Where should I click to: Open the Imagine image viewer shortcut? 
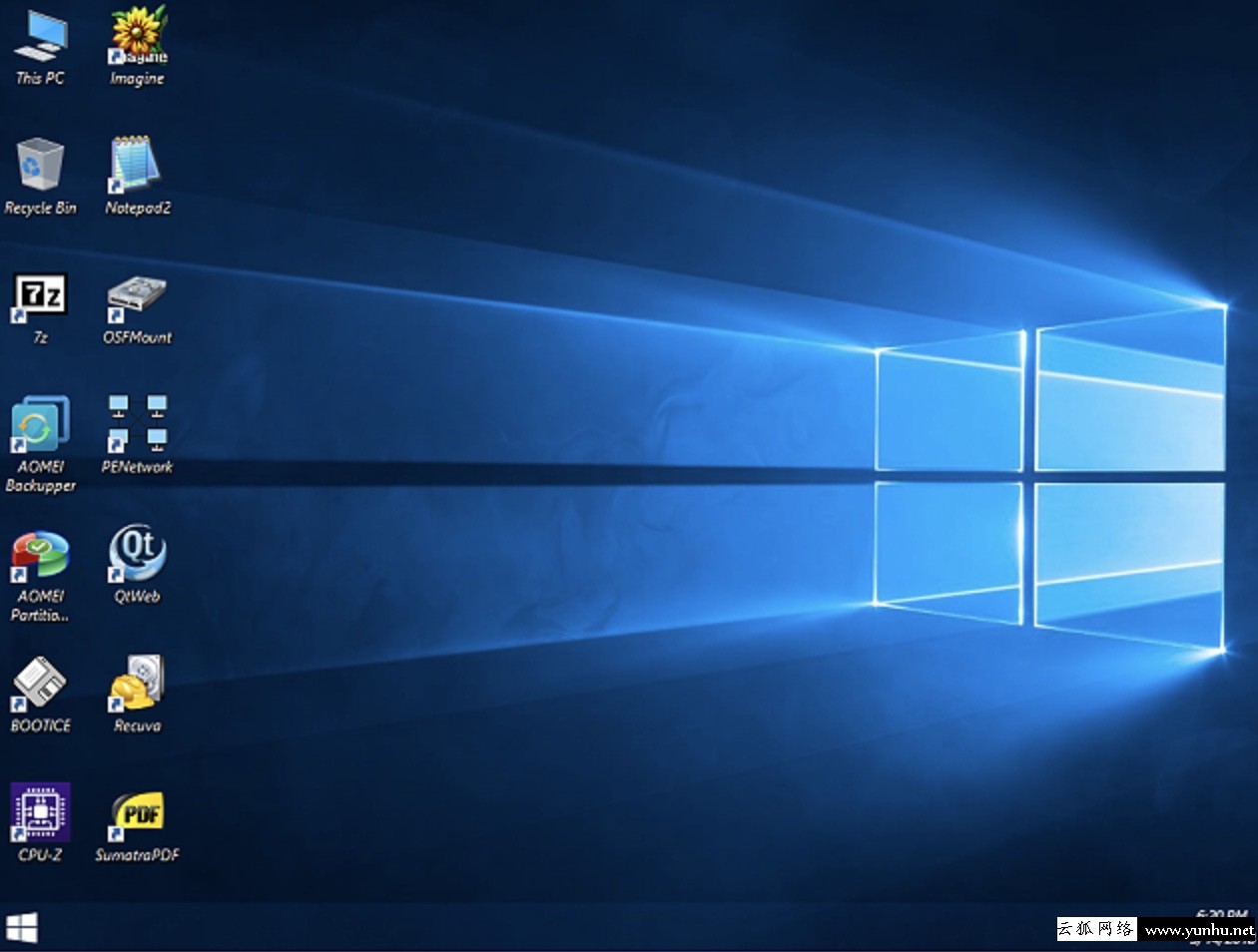(137, 47)
